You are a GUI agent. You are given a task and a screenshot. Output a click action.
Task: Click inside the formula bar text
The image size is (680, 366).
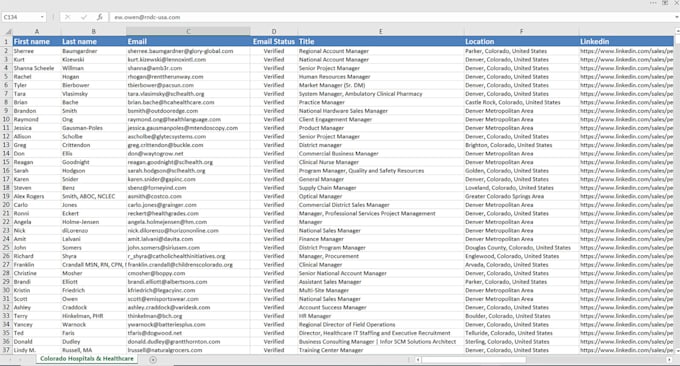point(147,17)
